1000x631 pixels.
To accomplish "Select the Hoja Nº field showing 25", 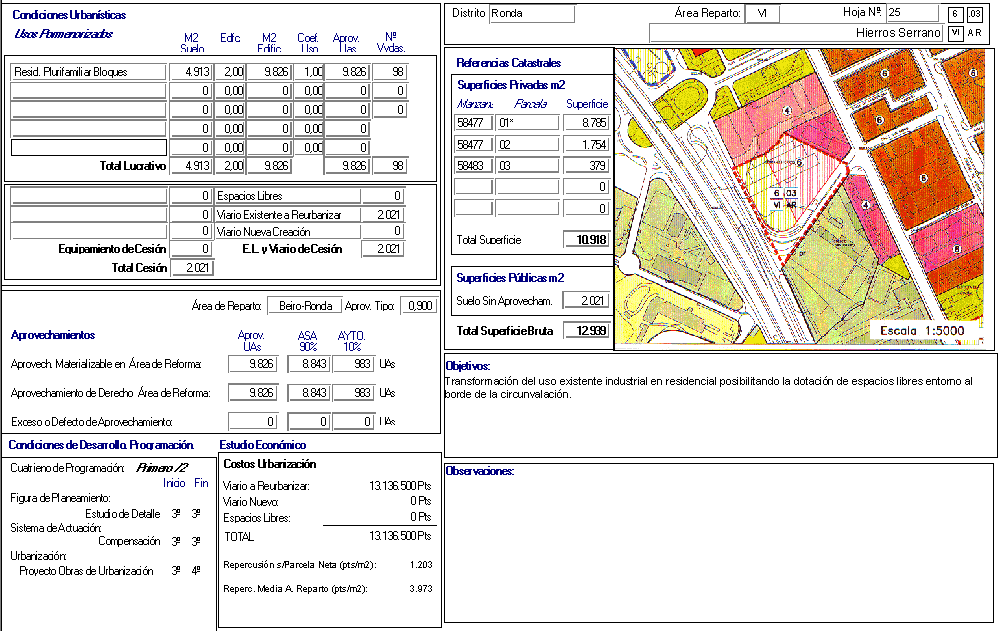I will click(910, 13).
